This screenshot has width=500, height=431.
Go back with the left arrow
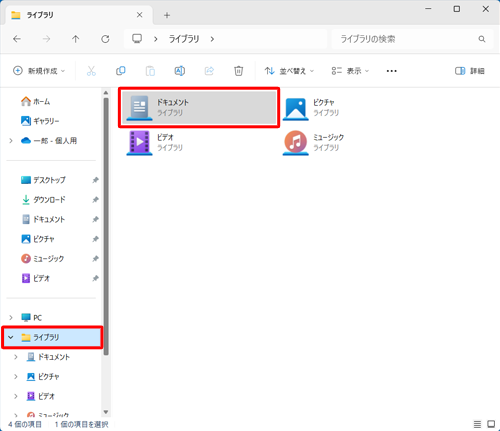click(x=17, y=39)
